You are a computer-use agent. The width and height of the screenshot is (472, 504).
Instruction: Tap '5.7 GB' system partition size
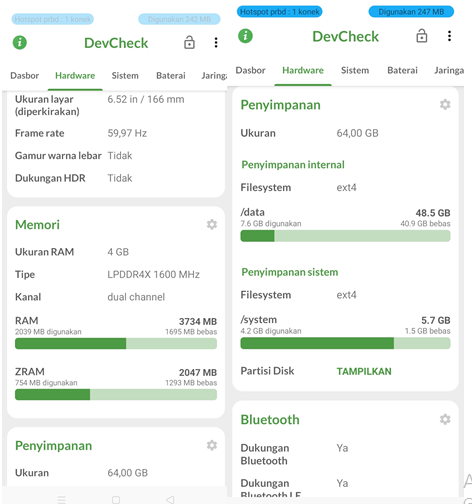point(436,320)
